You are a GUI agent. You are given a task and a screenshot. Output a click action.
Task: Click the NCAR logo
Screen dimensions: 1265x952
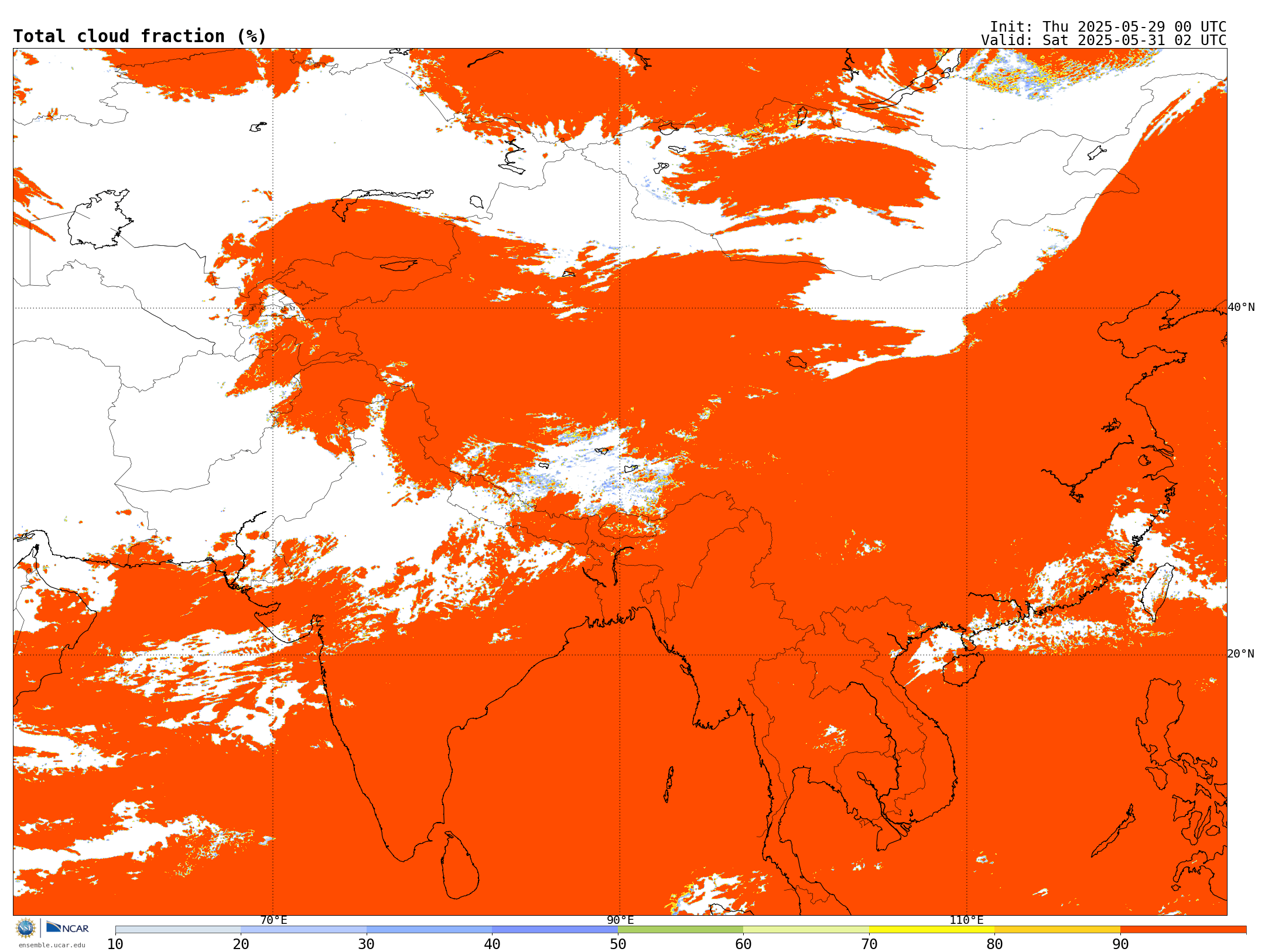[67, 927]
